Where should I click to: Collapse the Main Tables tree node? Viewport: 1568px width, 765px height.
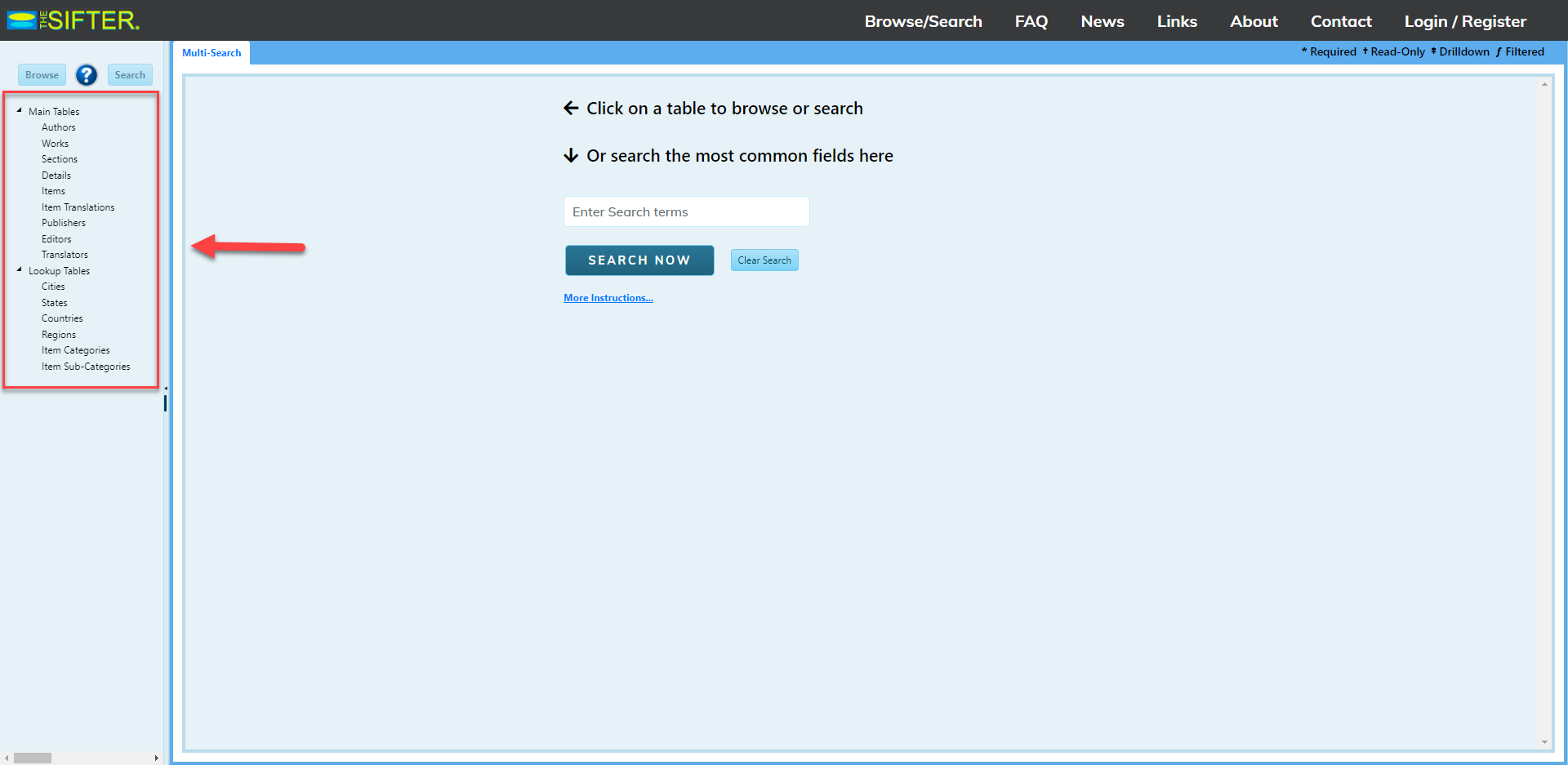(x=20, y=110)
